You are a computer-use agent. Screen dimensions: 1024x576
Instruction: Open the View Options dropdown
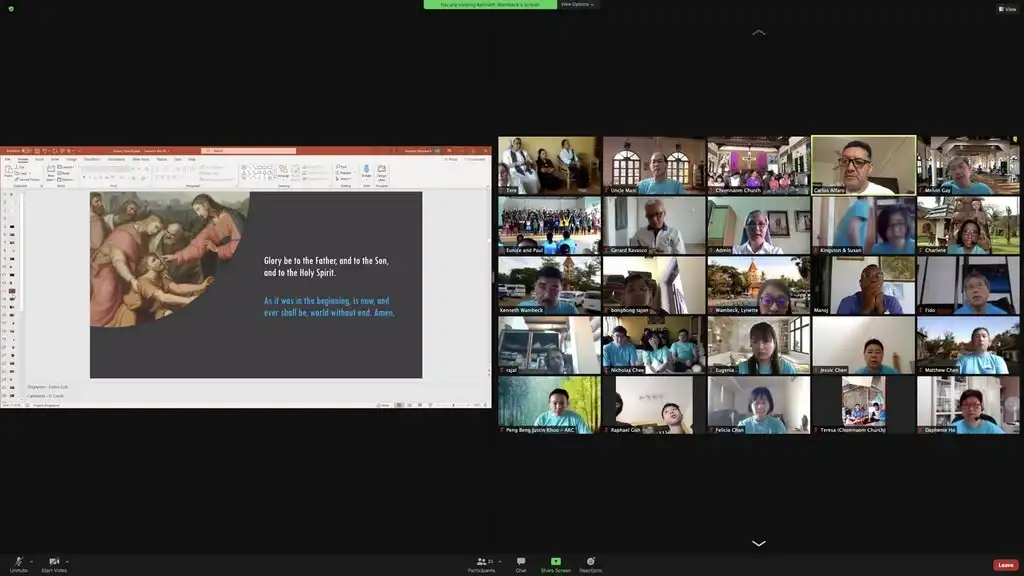pos(577,5)
